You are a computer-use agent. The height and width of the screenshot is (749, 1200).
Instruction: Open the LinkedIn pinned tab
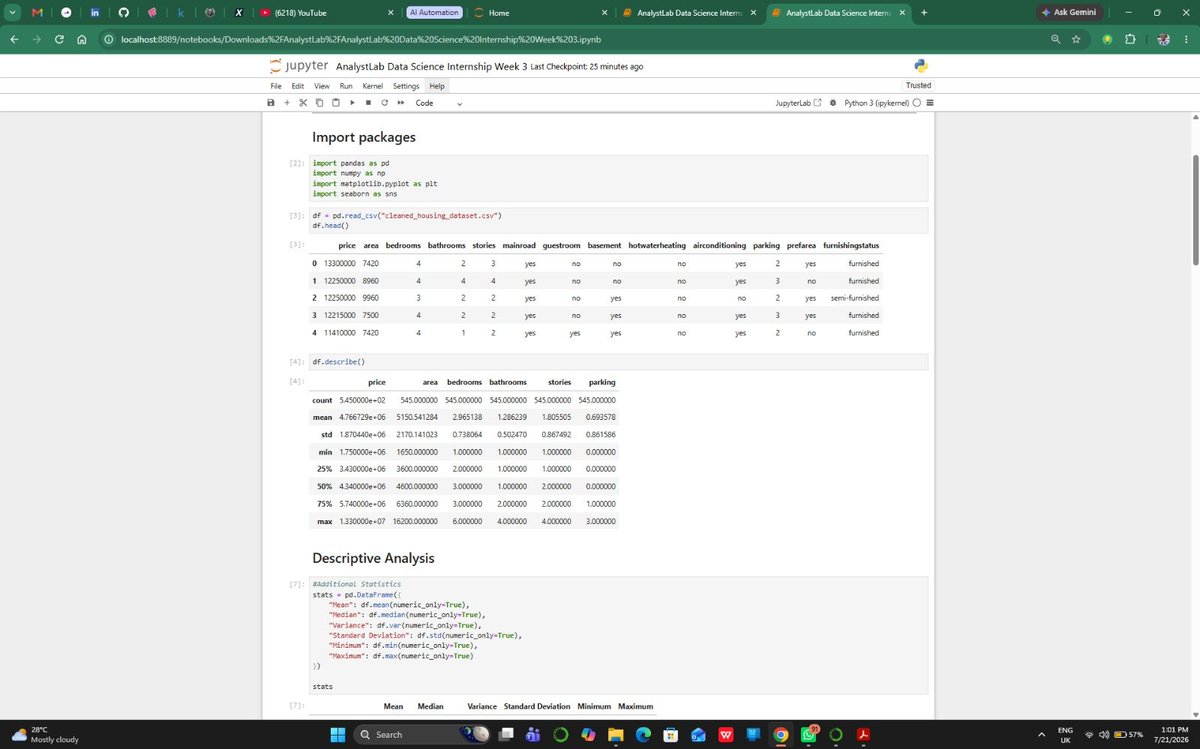point(94,13)
